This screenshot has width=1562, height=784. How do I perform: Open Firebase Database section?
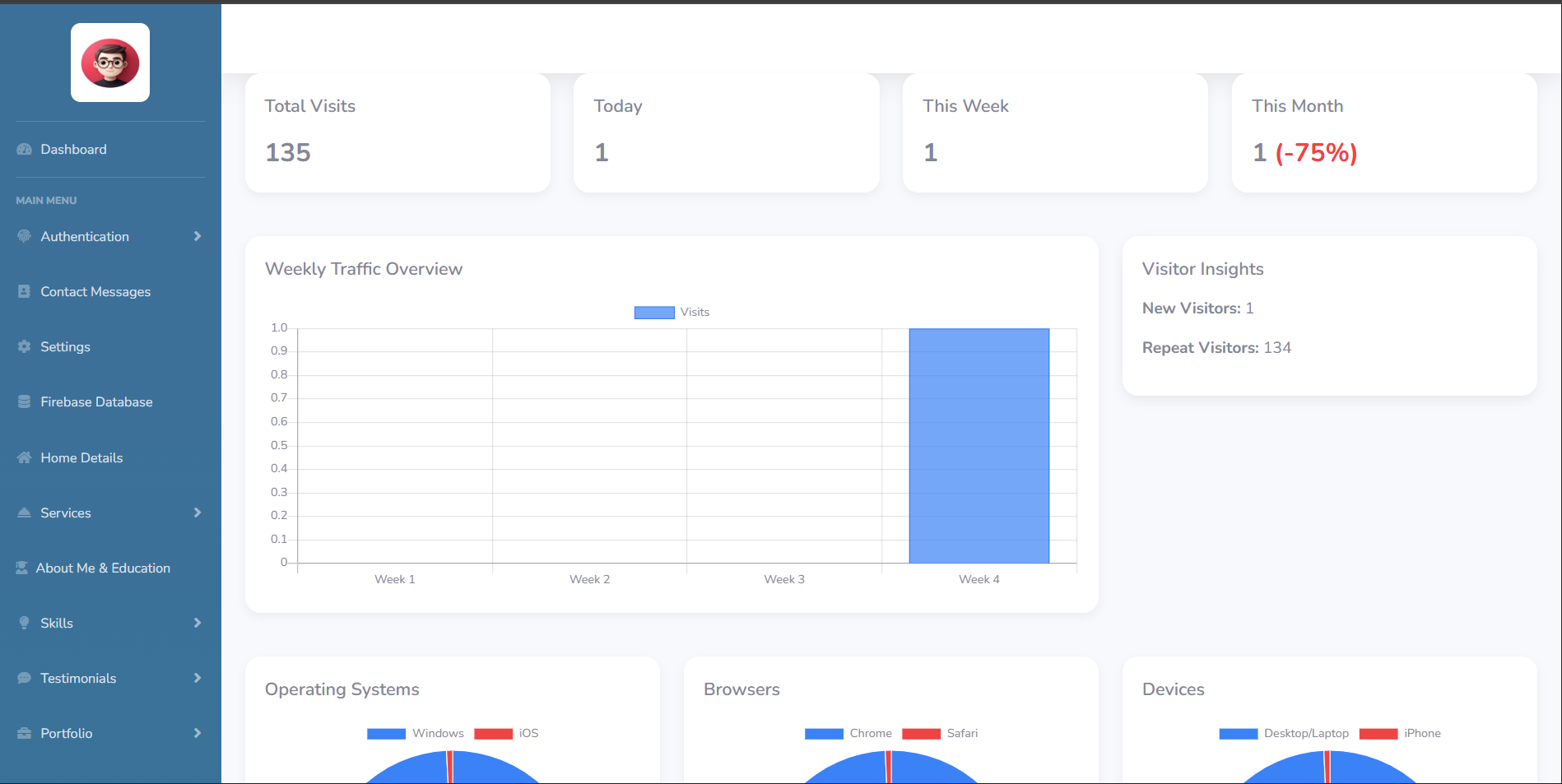click(110, 402)
